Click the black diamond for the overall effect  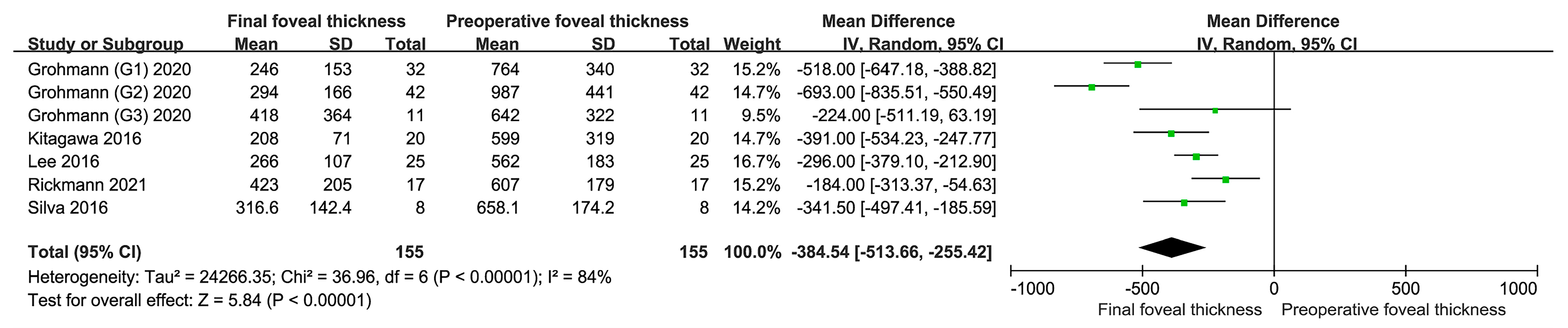1173,247
